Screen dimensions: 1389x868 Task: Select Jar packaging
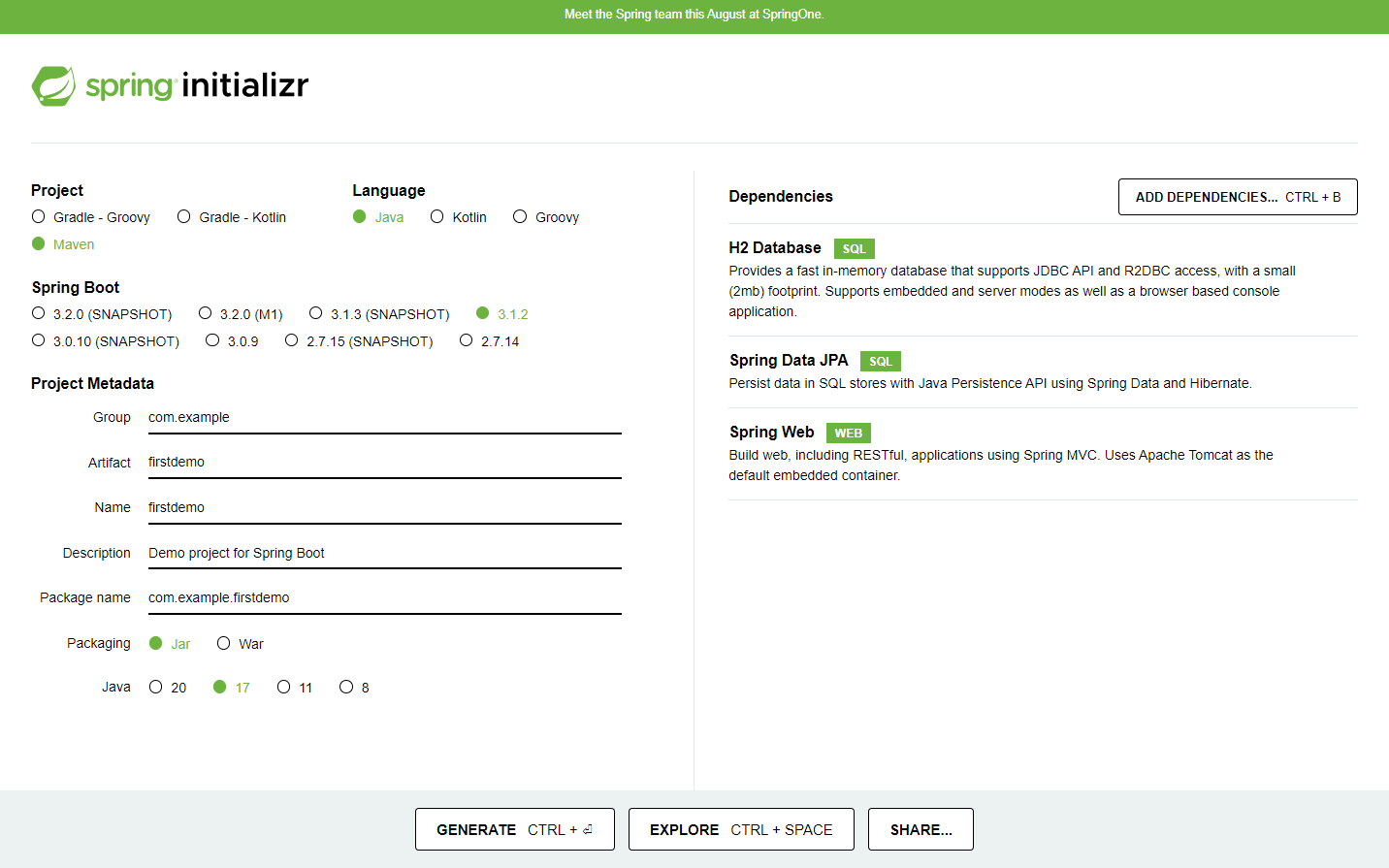click(170, 644)
